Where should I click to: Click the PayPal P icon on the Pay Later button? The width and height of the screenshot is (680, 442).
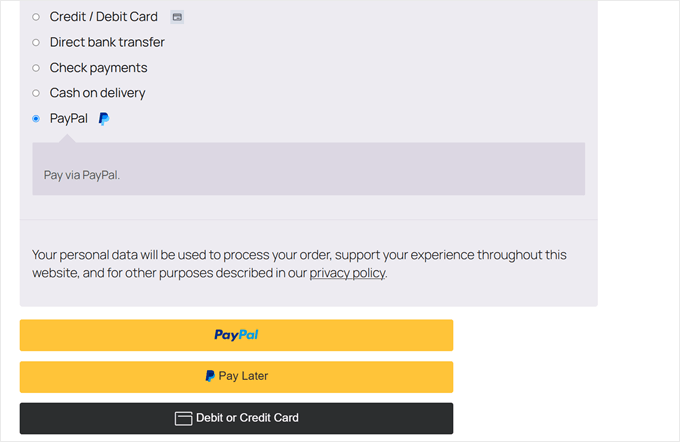coord(210,377)
